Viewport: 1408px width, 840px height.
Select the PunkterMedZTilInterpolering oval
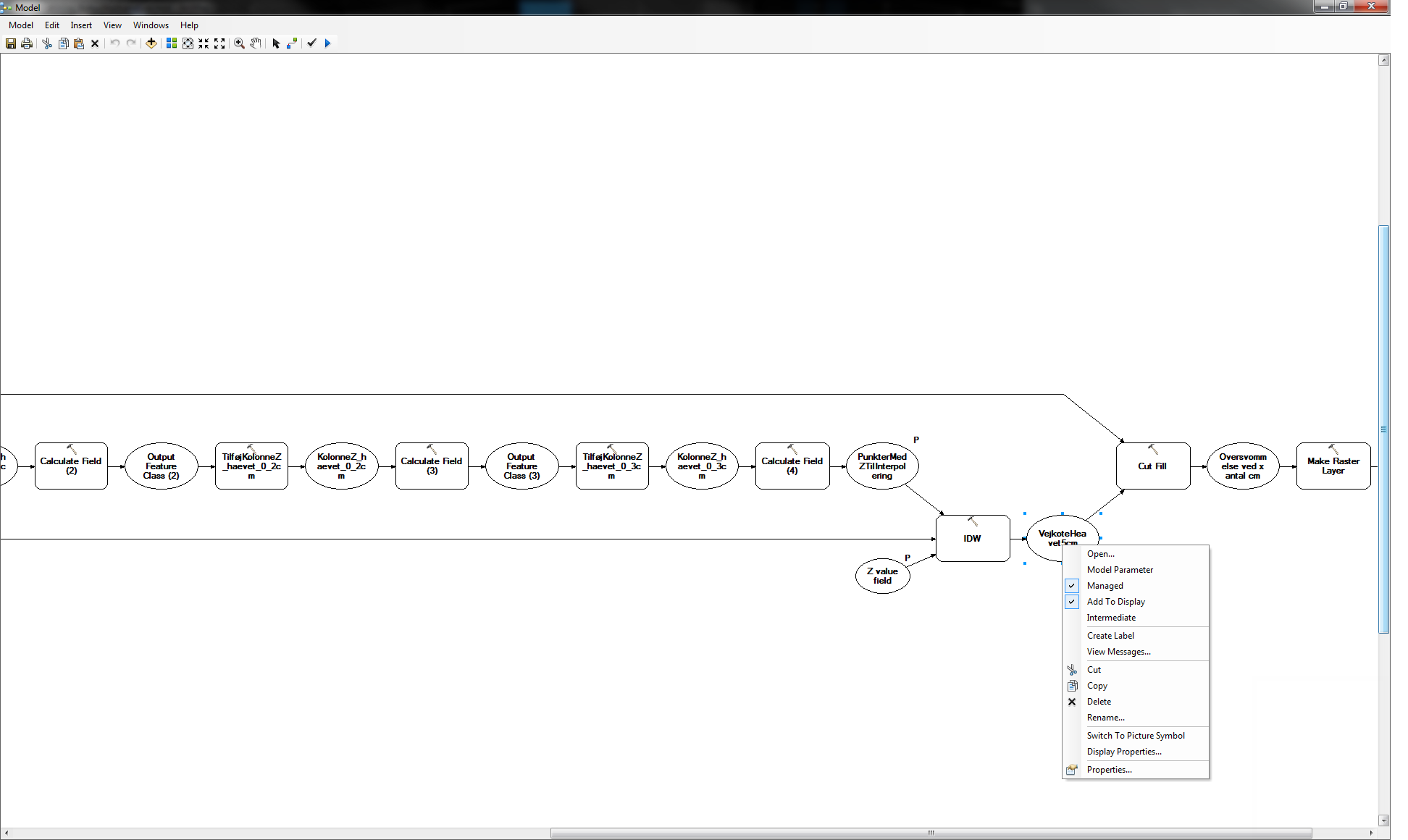click(x=882, y=466)
